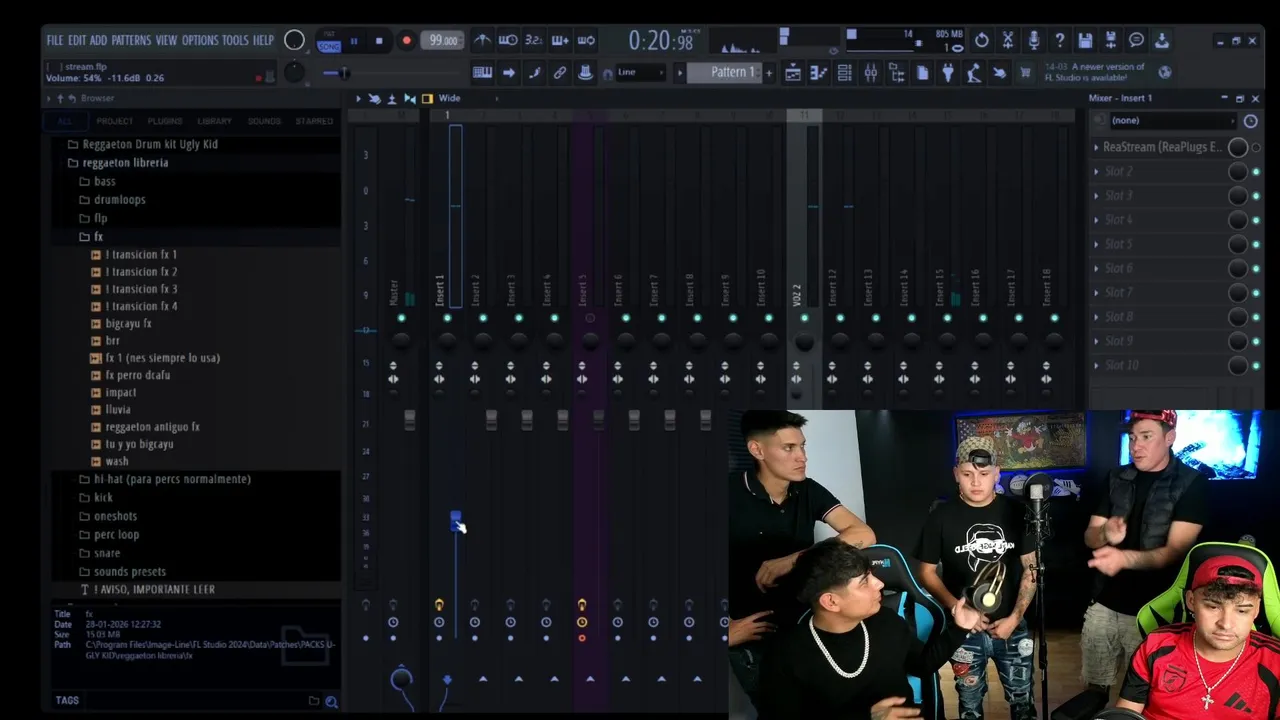Click the question mark help icon
The width and height of the screenshot is (1280, 720).
point(1059,40)
